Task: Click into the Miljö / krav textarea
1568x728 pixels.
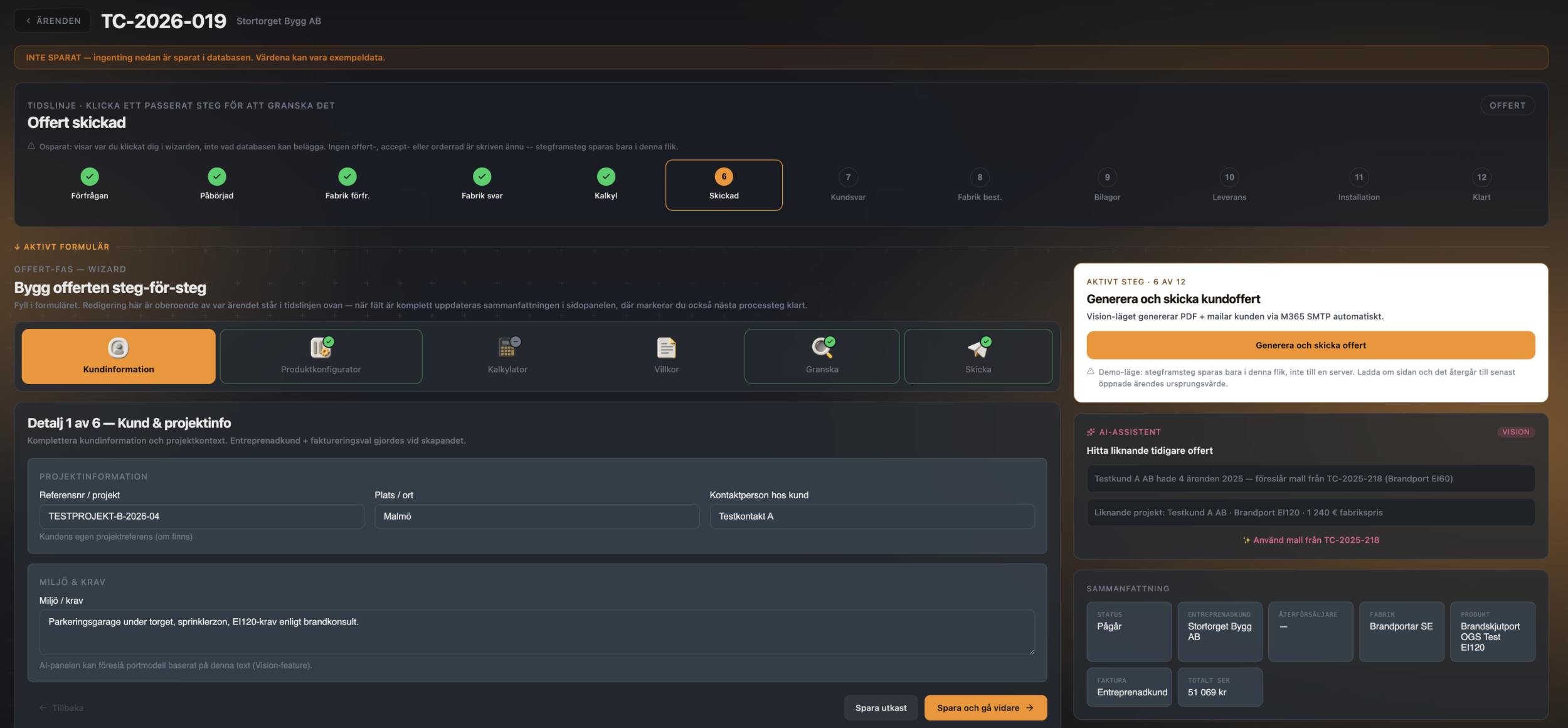Action: point(537,632)
